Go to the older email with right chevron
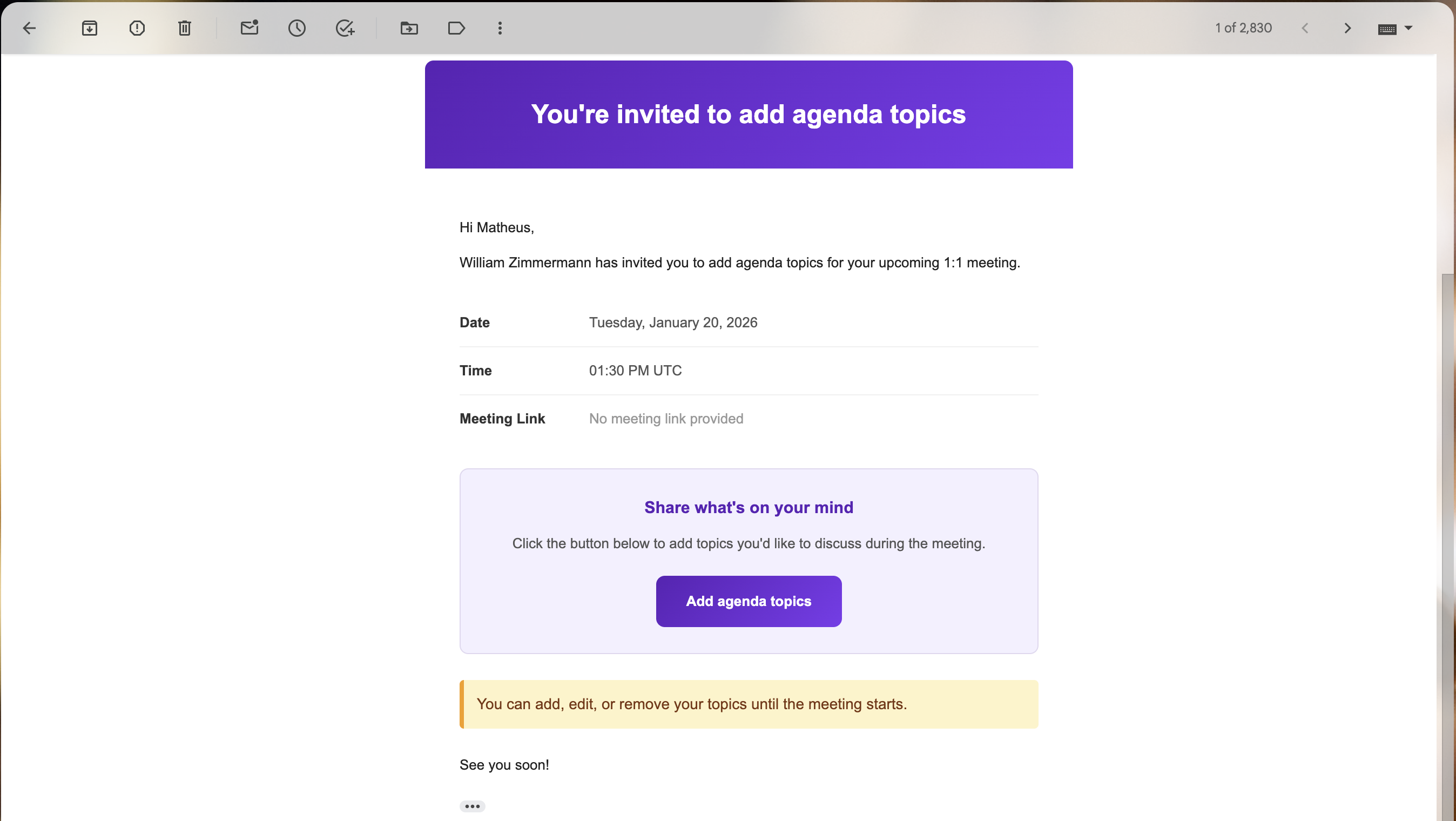 pos(1347,28)
